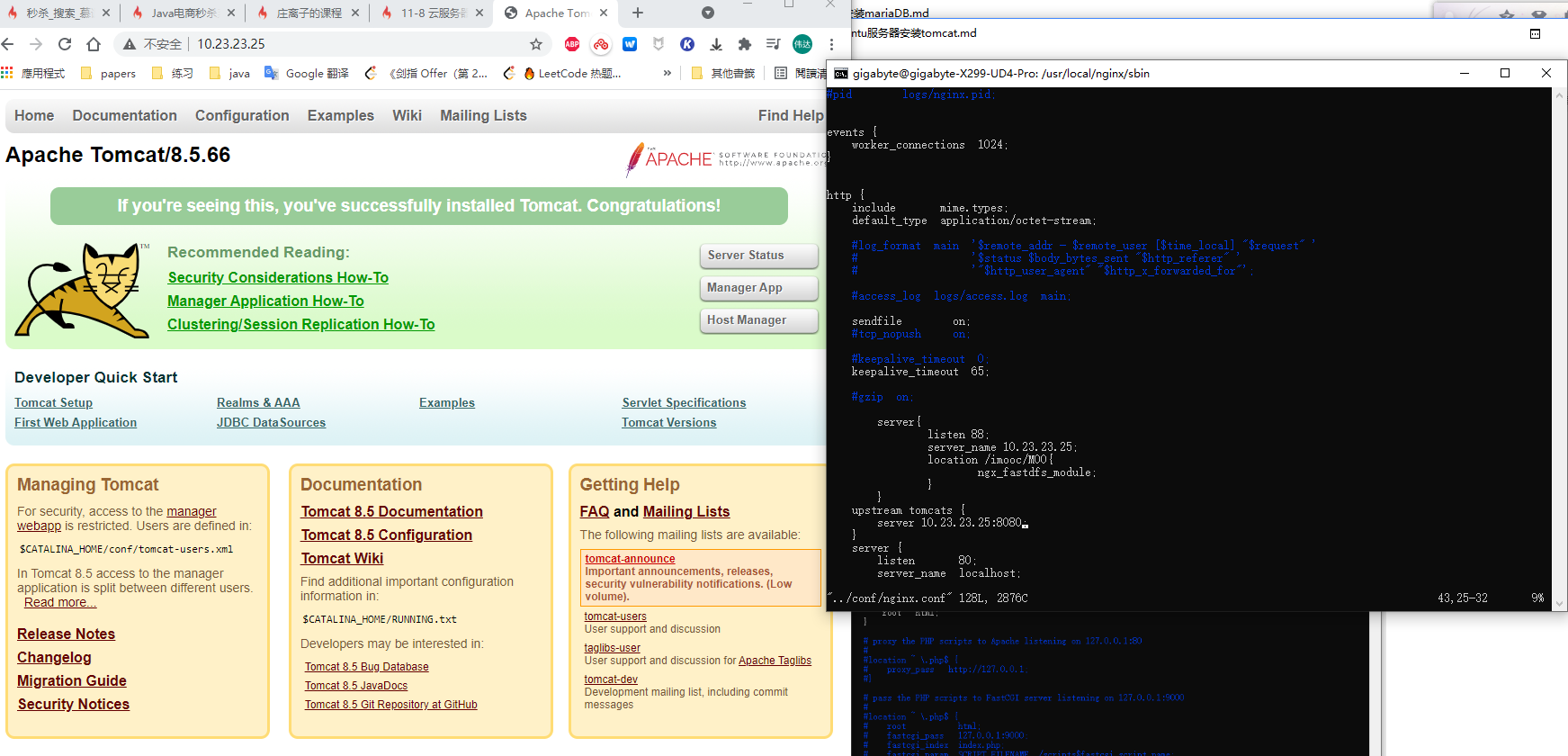Open Security Considerations How-To link
Viewport: 1568px width, 756px height.
tap(278, 278)
